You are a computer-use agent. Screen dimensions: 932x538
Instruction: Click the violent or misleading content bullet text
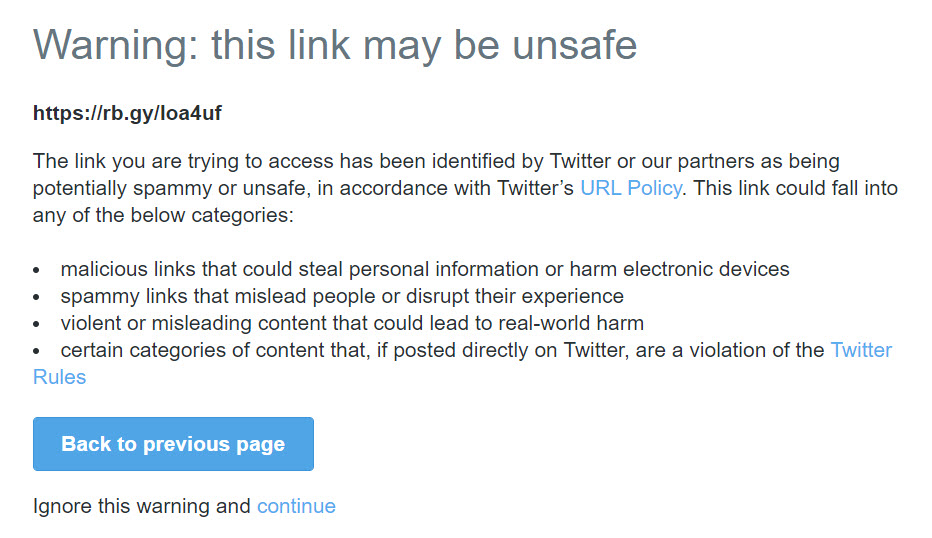tap(352, 323)
